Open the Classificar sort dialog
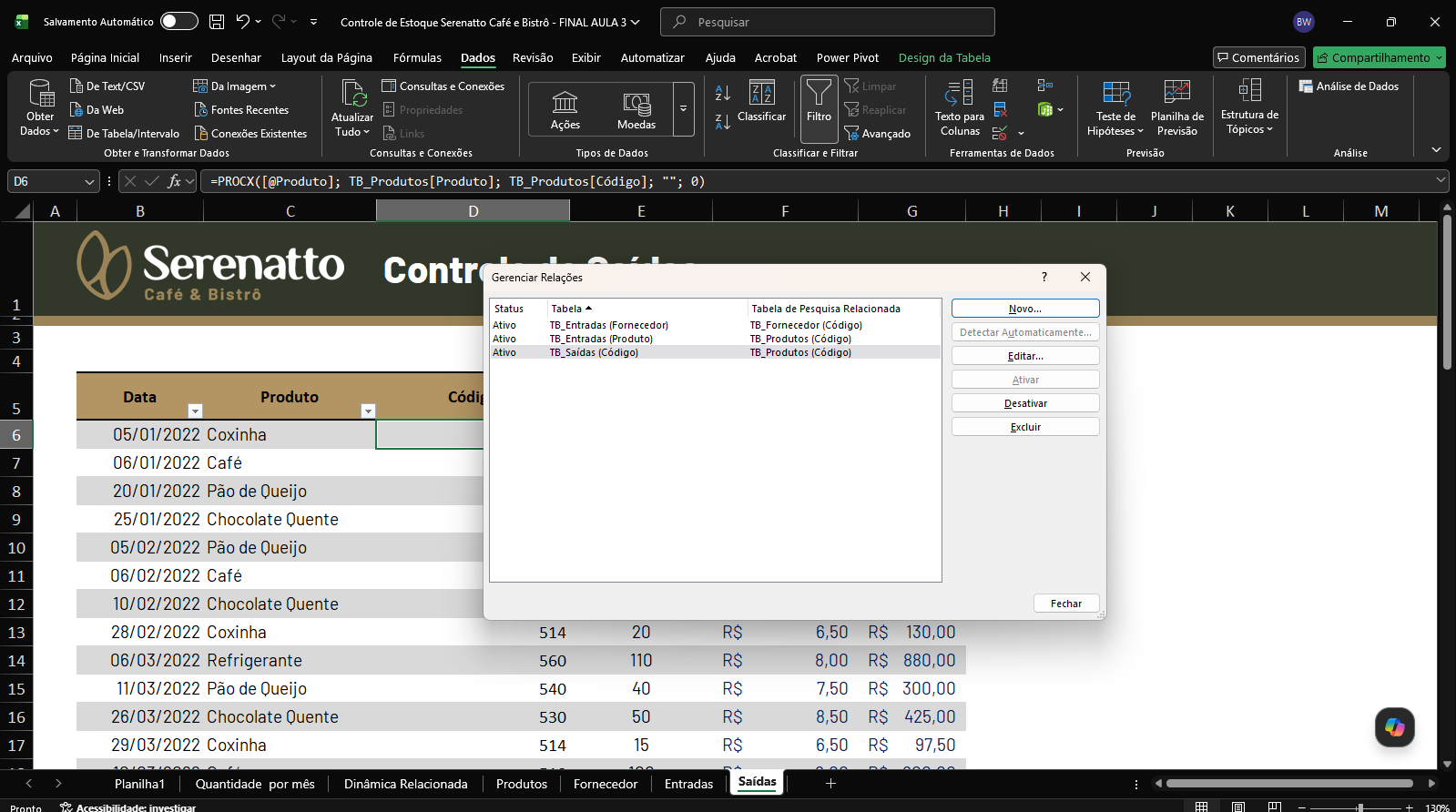 762,101
